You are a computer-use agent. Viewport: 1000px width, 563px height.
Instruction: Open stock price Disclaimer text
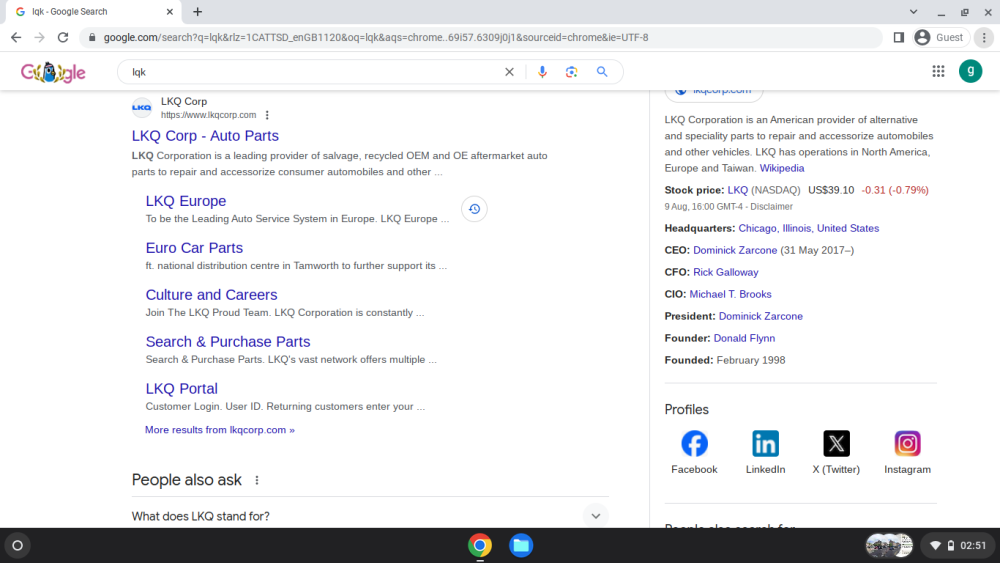pyautogui.click(x=771, y=207)
